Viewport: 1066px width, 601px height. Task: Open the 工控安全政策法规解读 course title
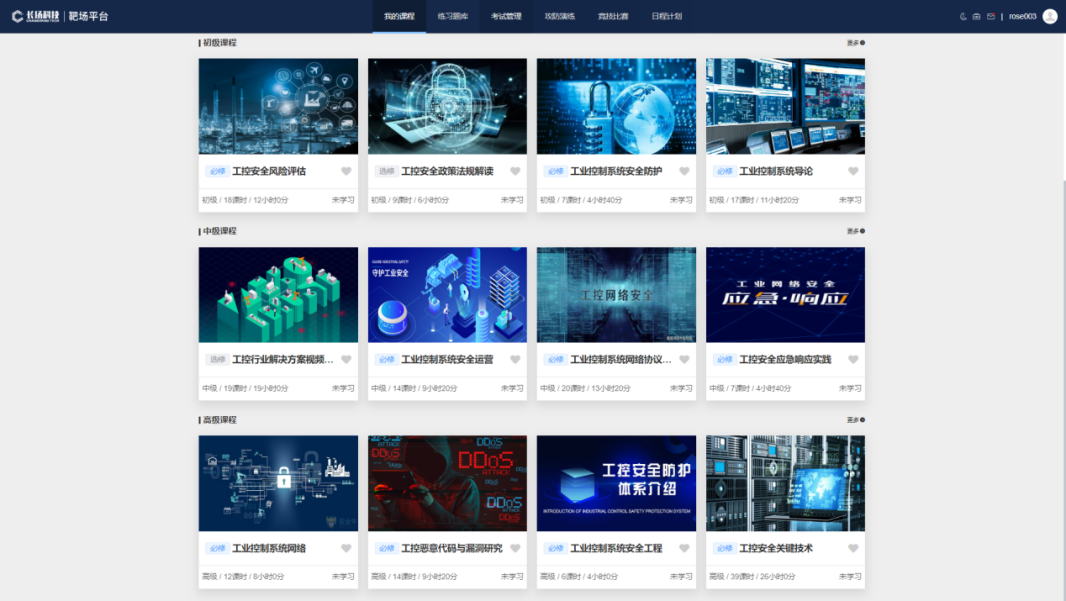(447, 171)
